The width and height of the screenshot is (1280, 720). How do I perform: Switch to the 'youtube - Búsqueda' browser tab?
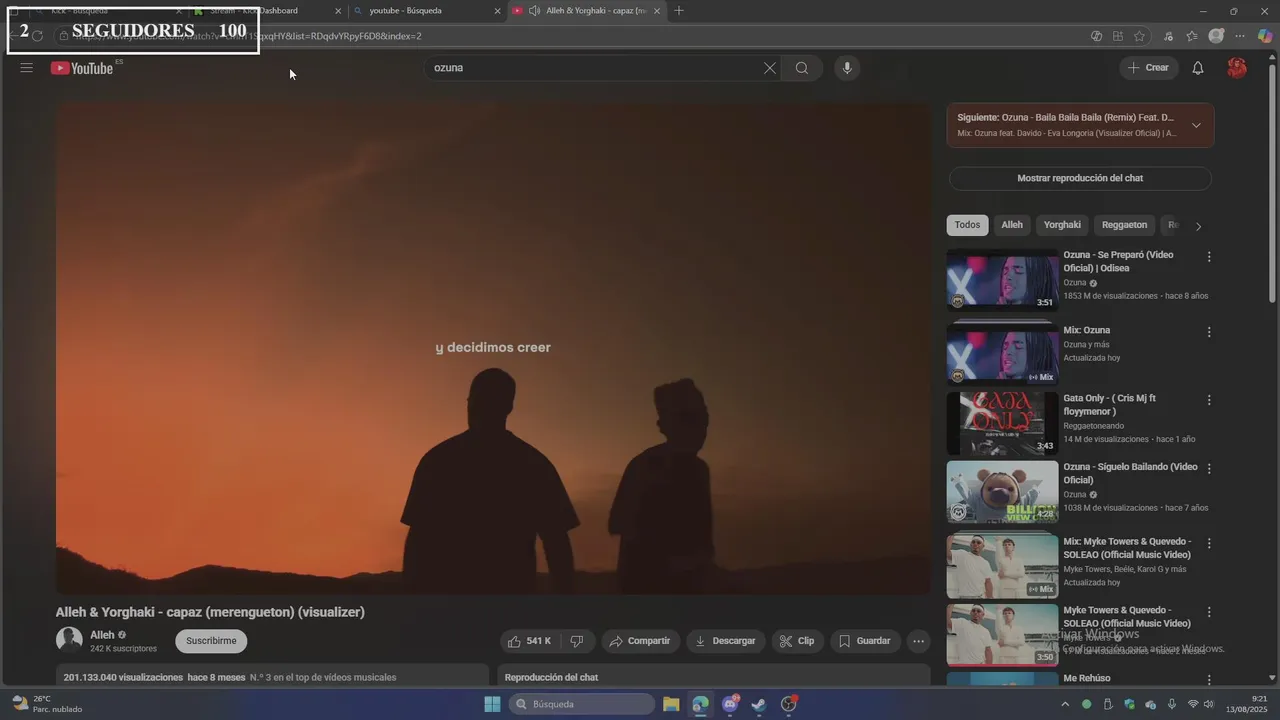[x=426, y=11]
